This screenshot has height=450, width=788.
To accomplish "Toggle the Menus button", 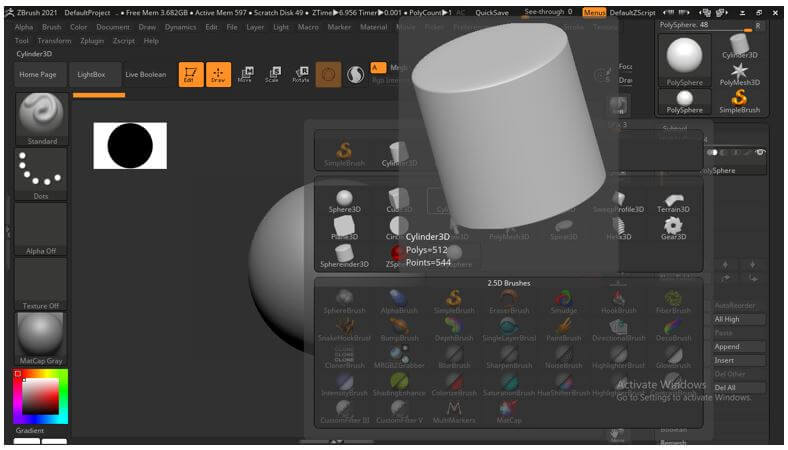I will tap(594, 13).
